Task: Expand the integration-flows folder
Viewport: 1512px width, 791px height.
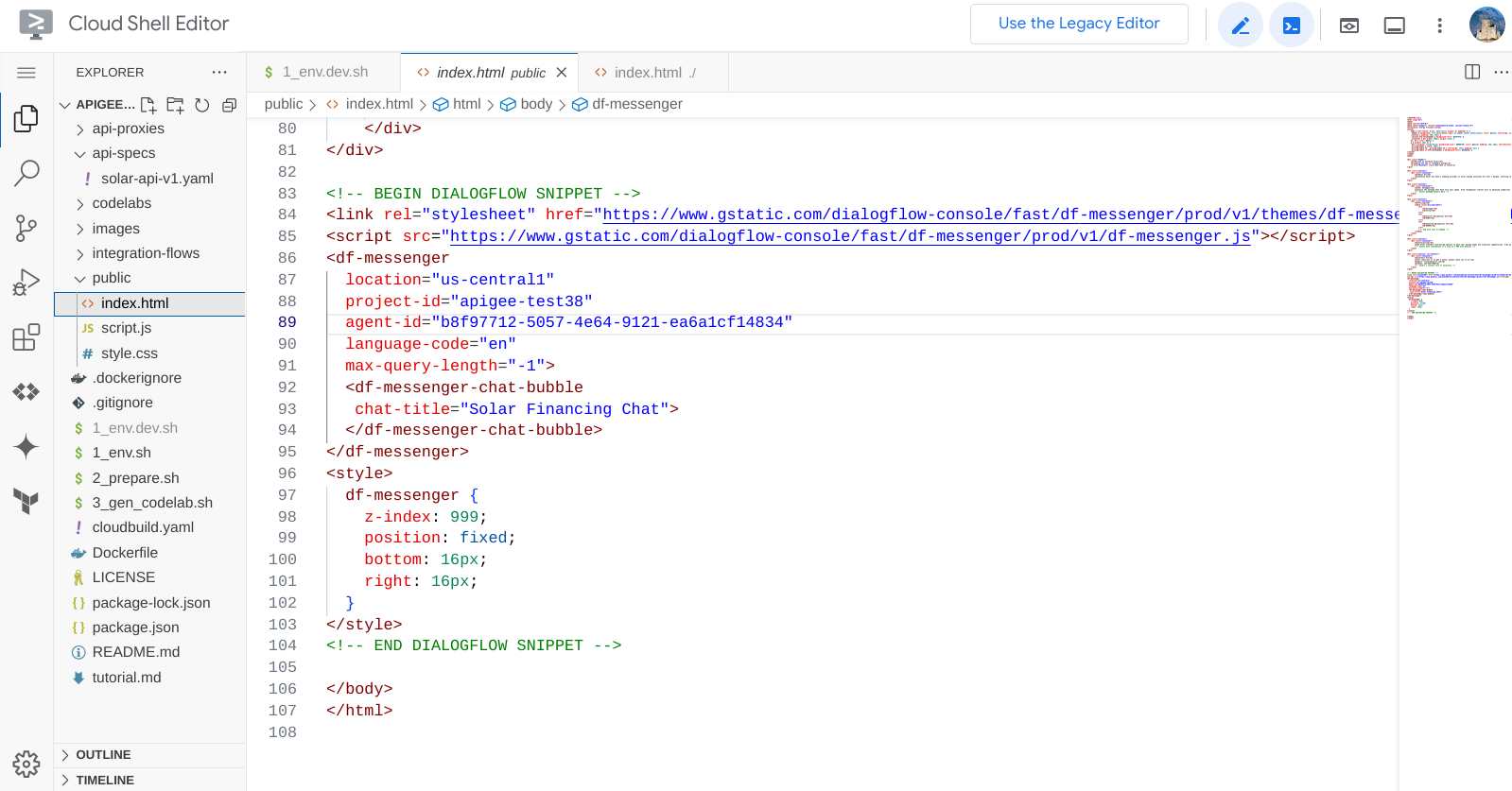Action: pyautogui.click(x=146, y=253)
